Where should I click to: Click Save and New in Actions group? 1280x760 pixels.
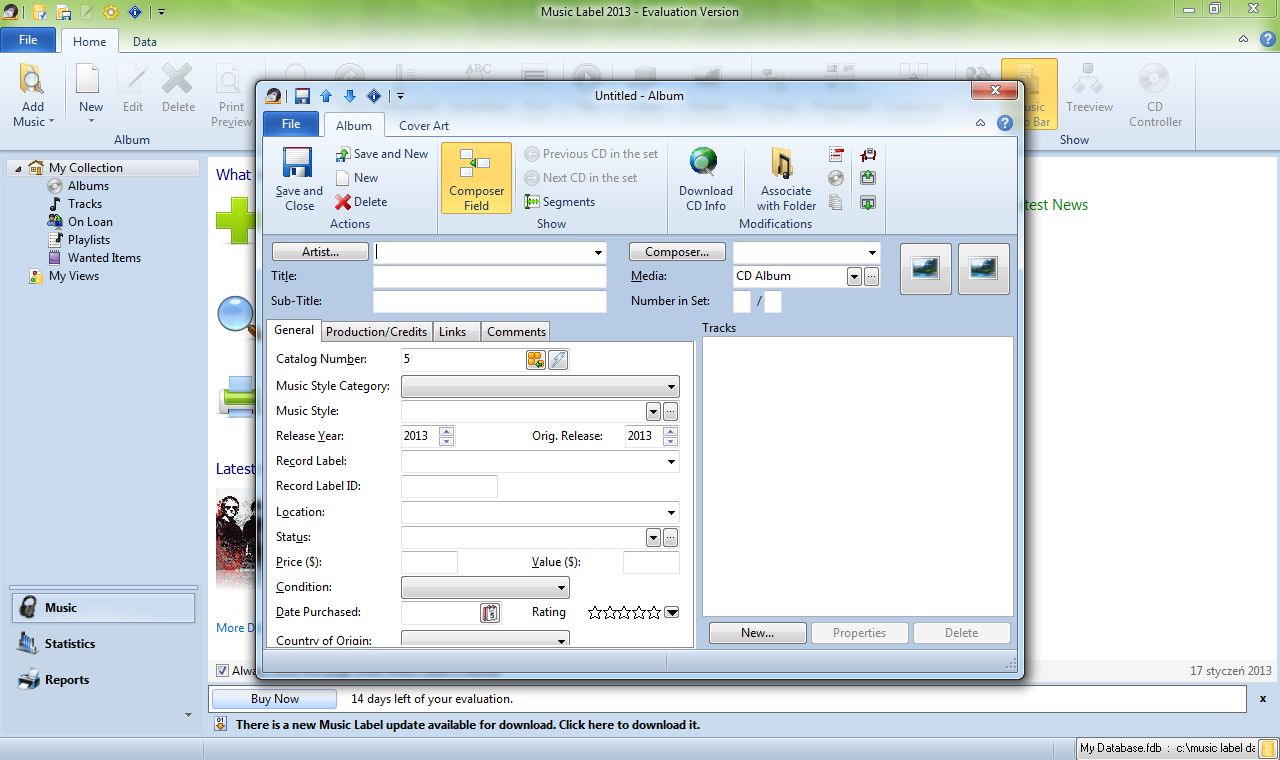[381, 154]
